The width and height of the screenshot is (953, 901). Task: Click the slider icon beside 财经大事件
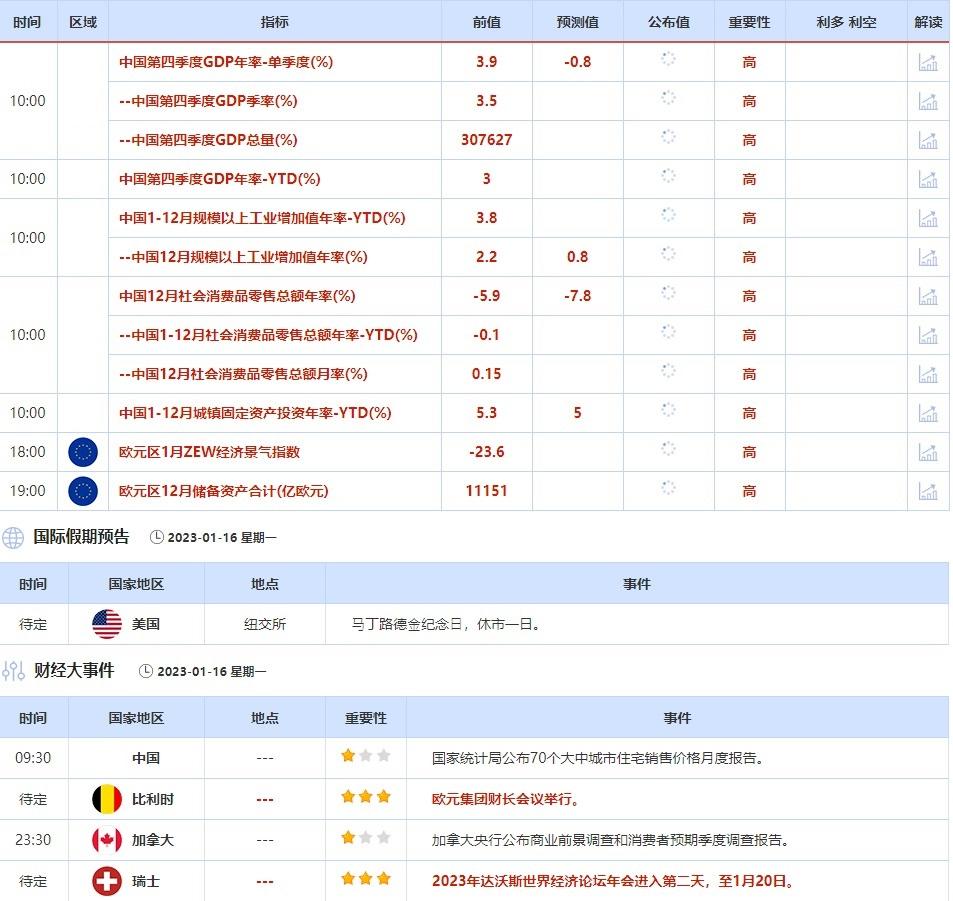(13, 671)
